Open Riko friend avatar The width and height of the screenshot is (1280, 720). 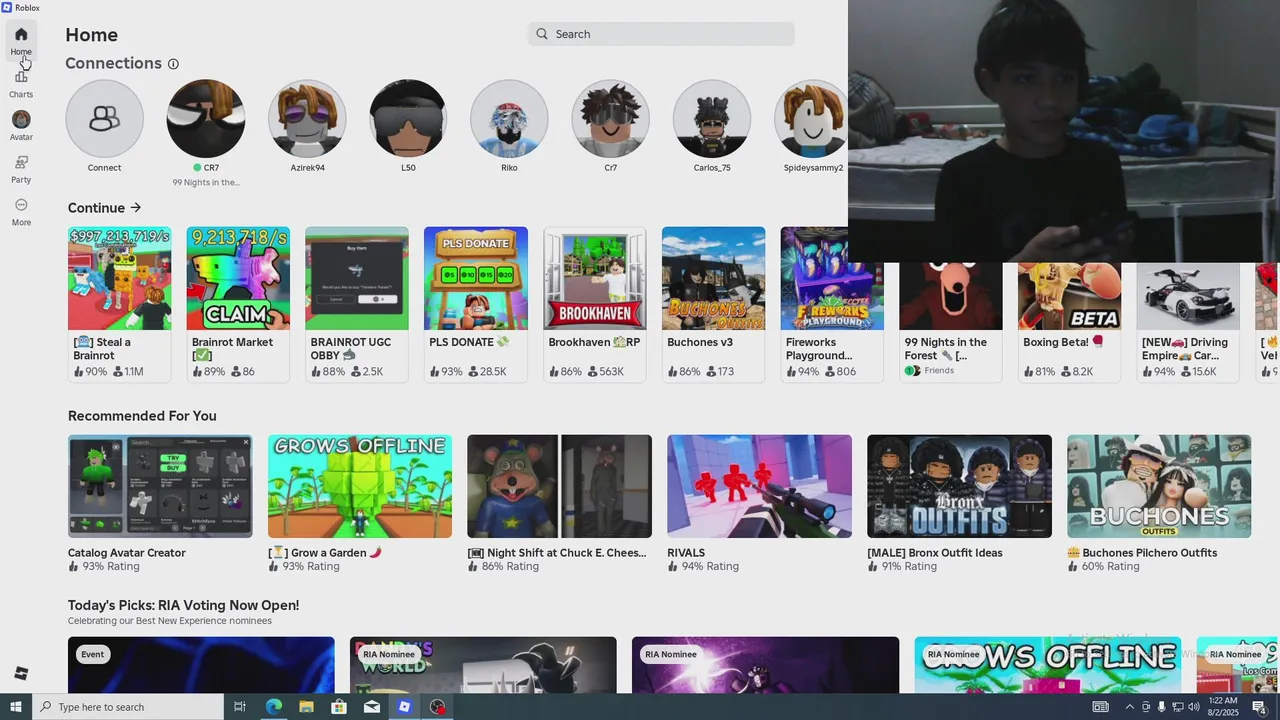pos(509,119)
